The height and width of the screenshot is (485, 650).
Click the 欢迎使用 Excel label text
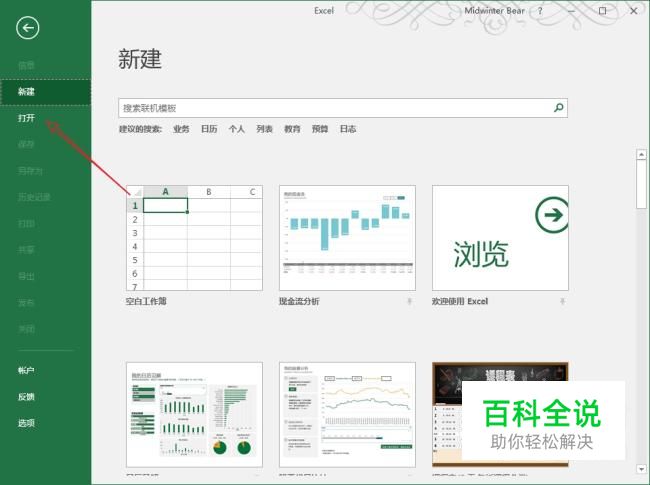[460, 301]
